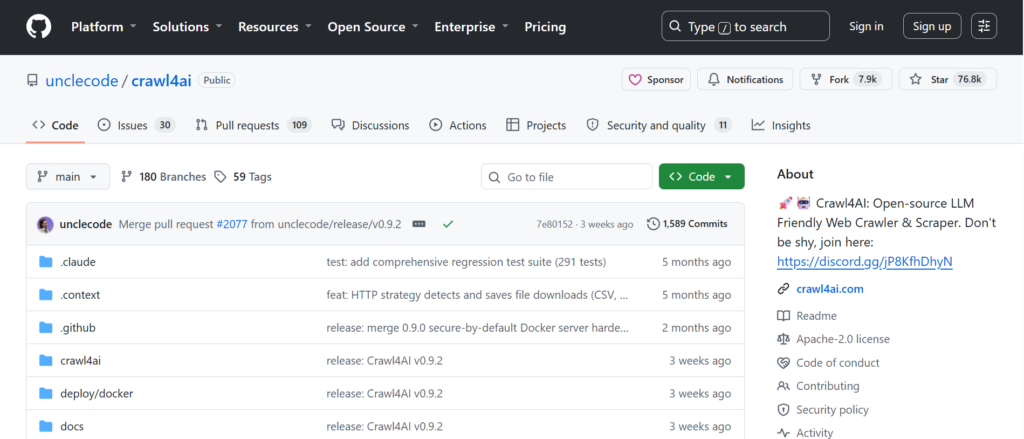Viewport: 1024px width, 439px height.
Task: Open commit hash 7e80152
Action: click(x=554, y=224)
